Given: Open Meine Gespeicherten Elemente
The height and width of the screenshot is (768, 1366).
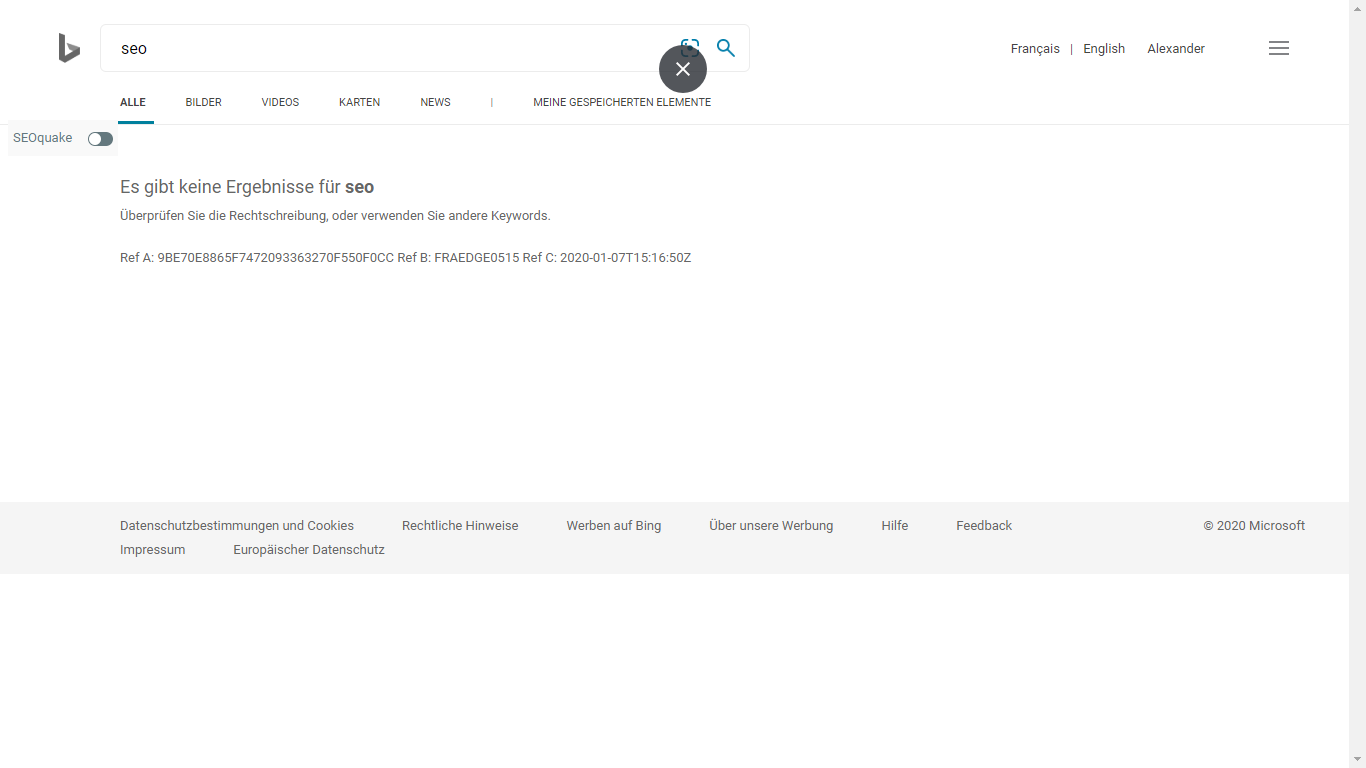Looking at the screenshot, I should point(622,102).
